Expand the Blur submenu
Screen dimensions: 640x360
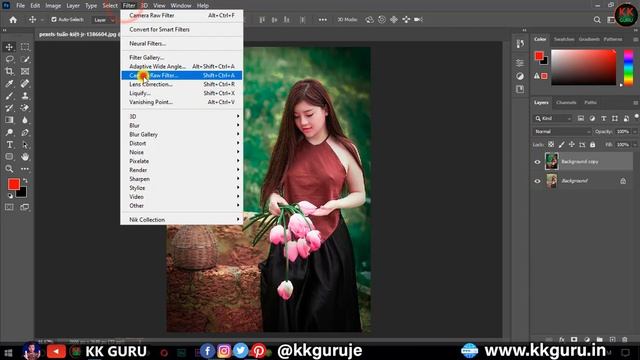182,125
